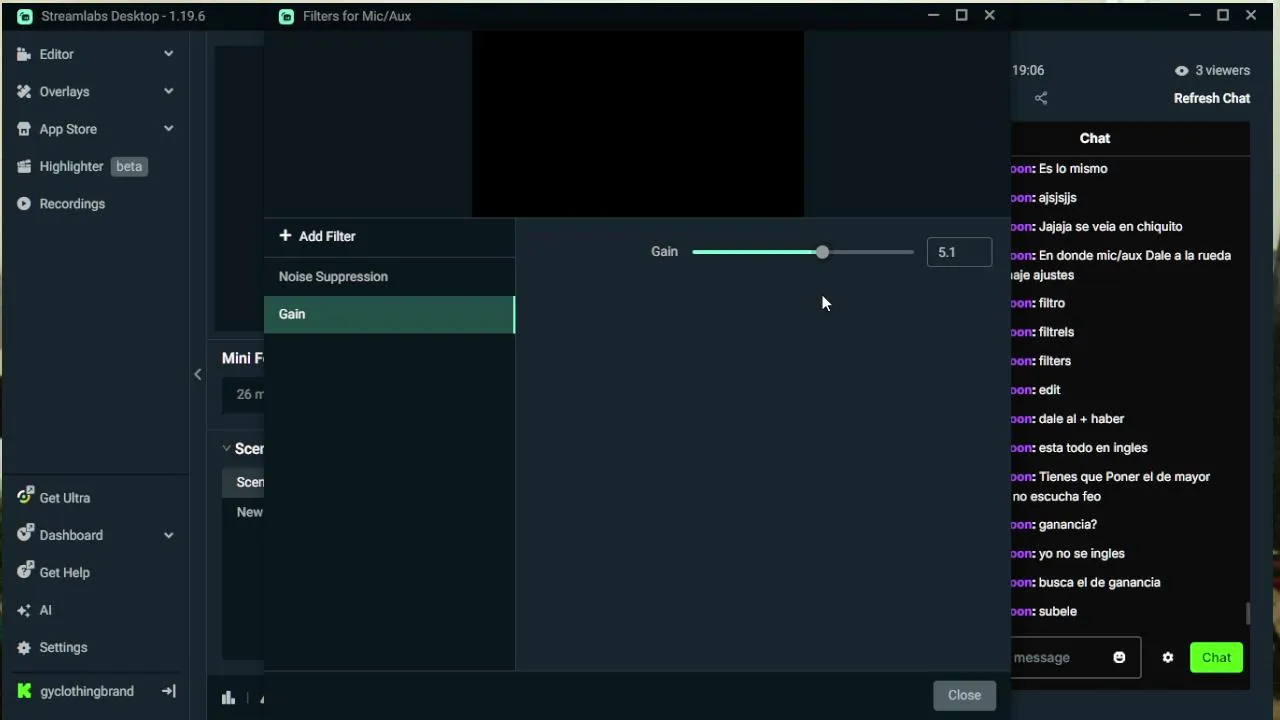Screen dimensions: 1280x720
Task: Open Overlays from the sidebar icon
Action: (24, 91)
